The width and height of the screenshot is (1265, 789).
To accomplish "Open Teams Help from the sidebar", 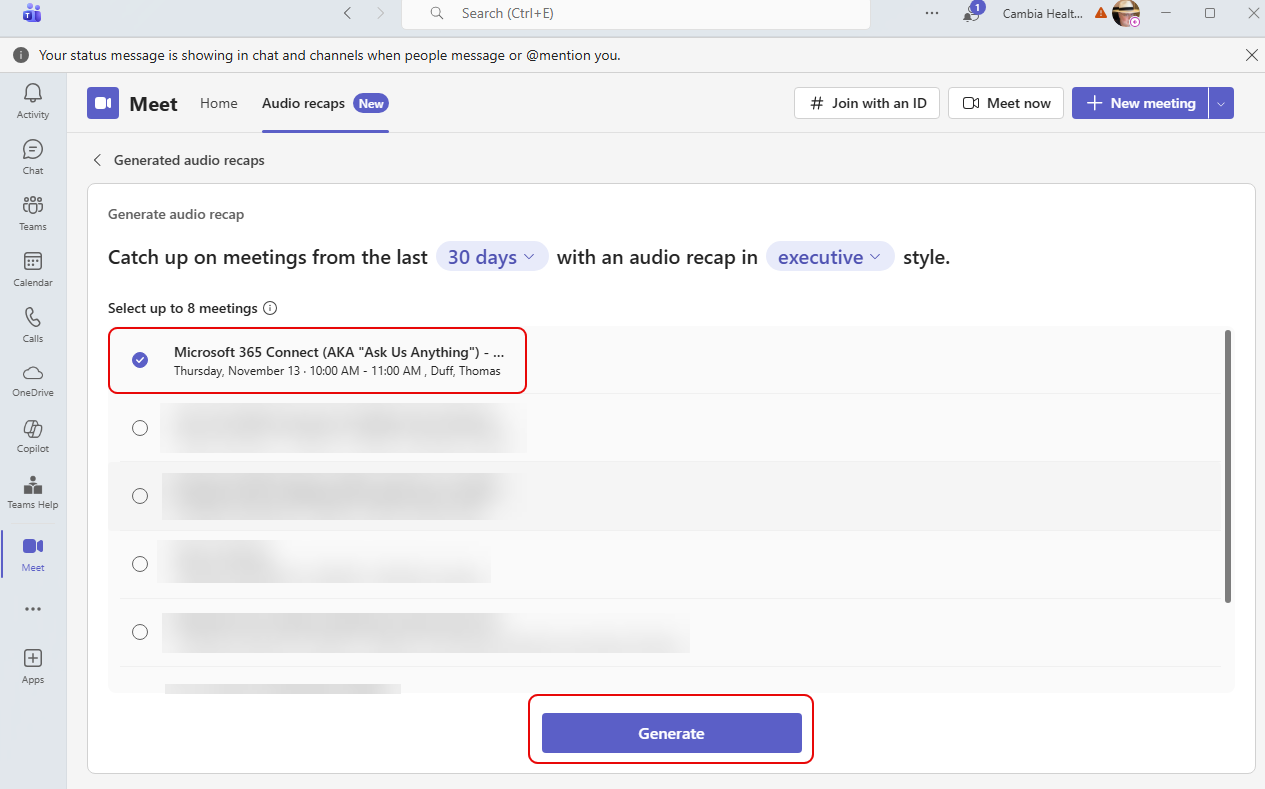I will [x=32, y=489].
